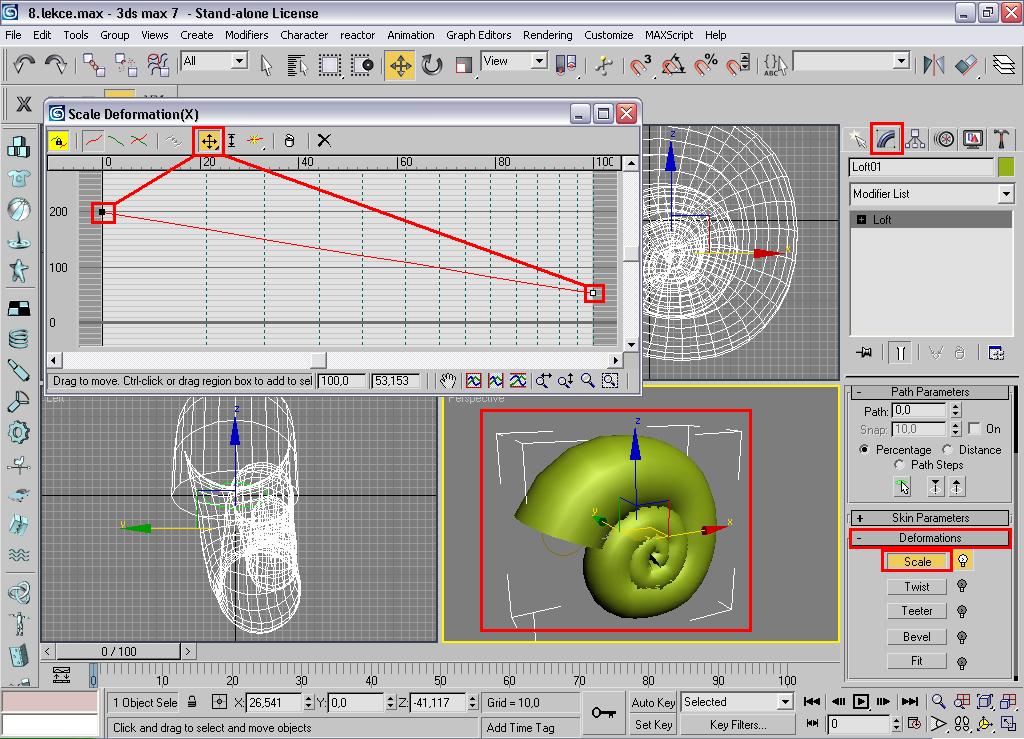
Task: Toggle Angle Snap icon
Action: (x=673, y=65)
